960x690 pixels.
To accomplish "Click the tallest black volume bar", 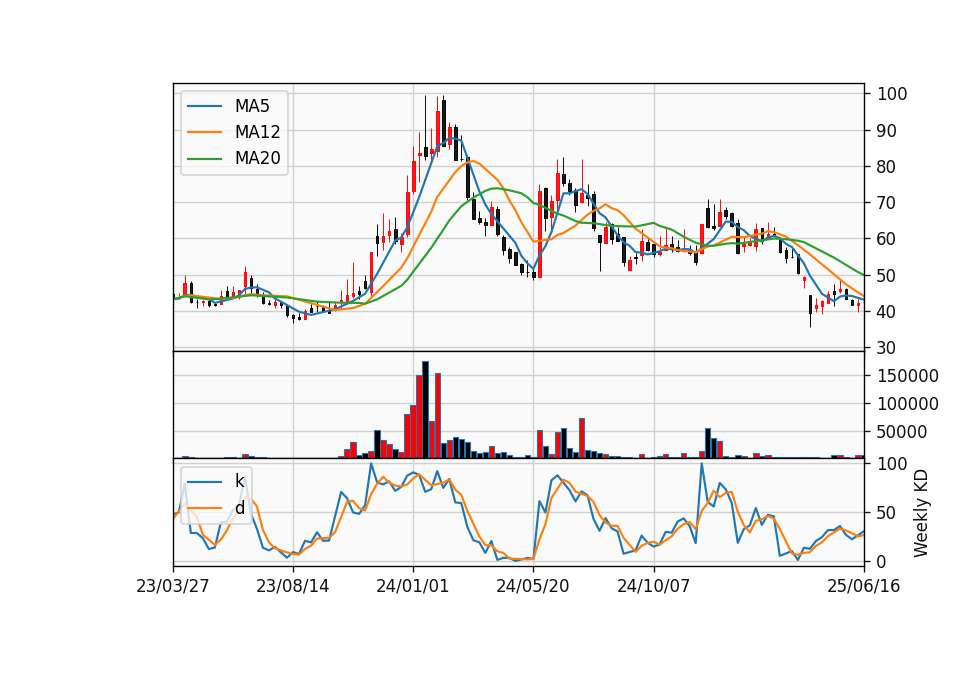I will 426,410.
